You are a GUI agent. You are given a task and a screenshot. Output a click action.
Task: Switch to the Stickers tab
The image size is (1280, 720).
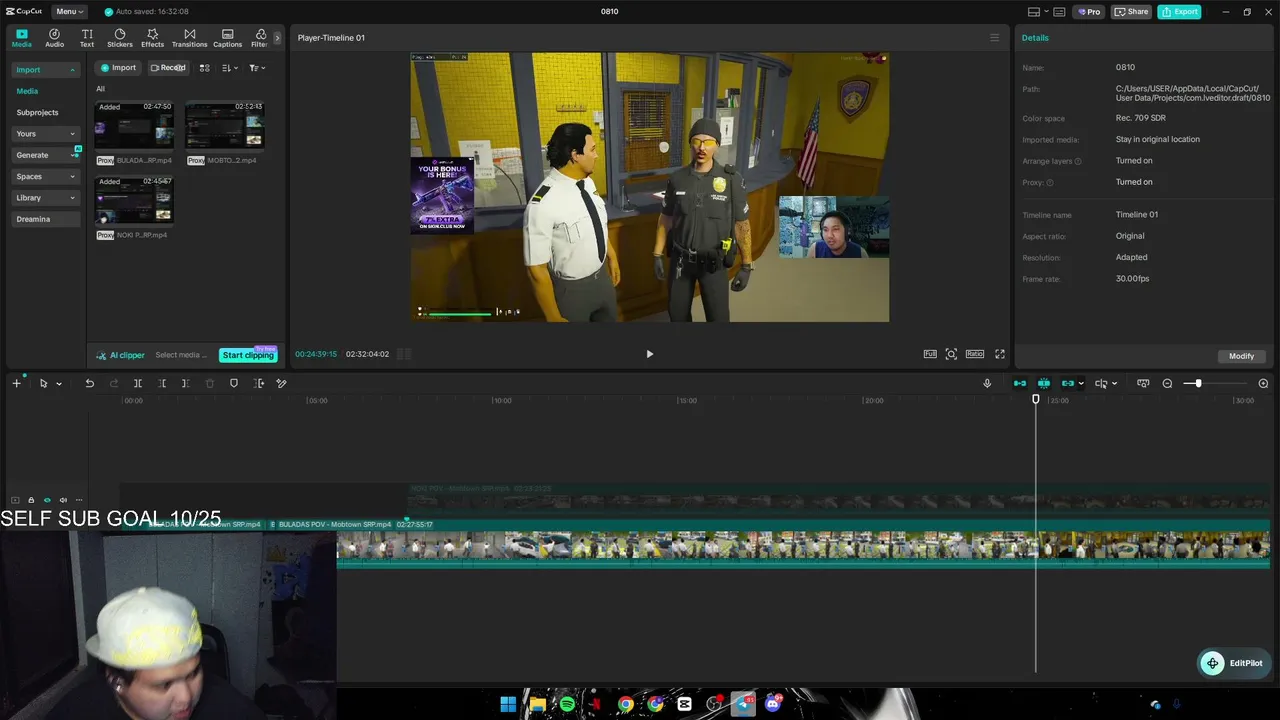point(120,38)
